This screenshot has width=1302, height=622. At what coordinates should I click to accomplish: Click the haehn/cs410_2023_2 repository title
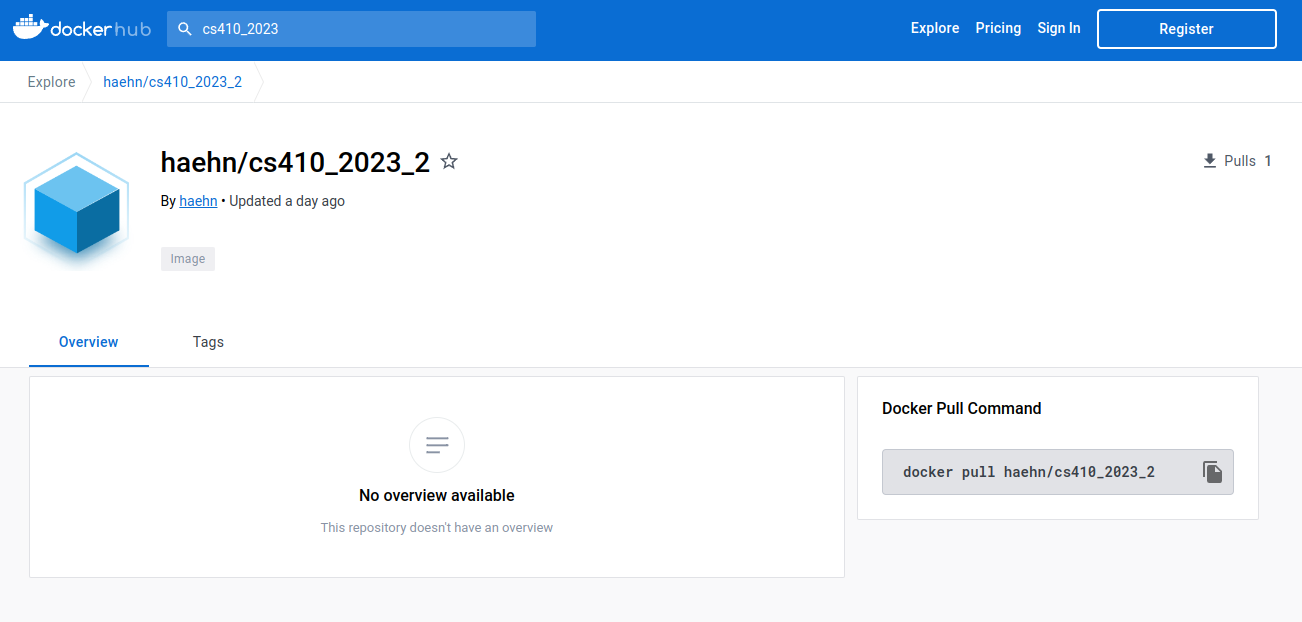(295, 162)
